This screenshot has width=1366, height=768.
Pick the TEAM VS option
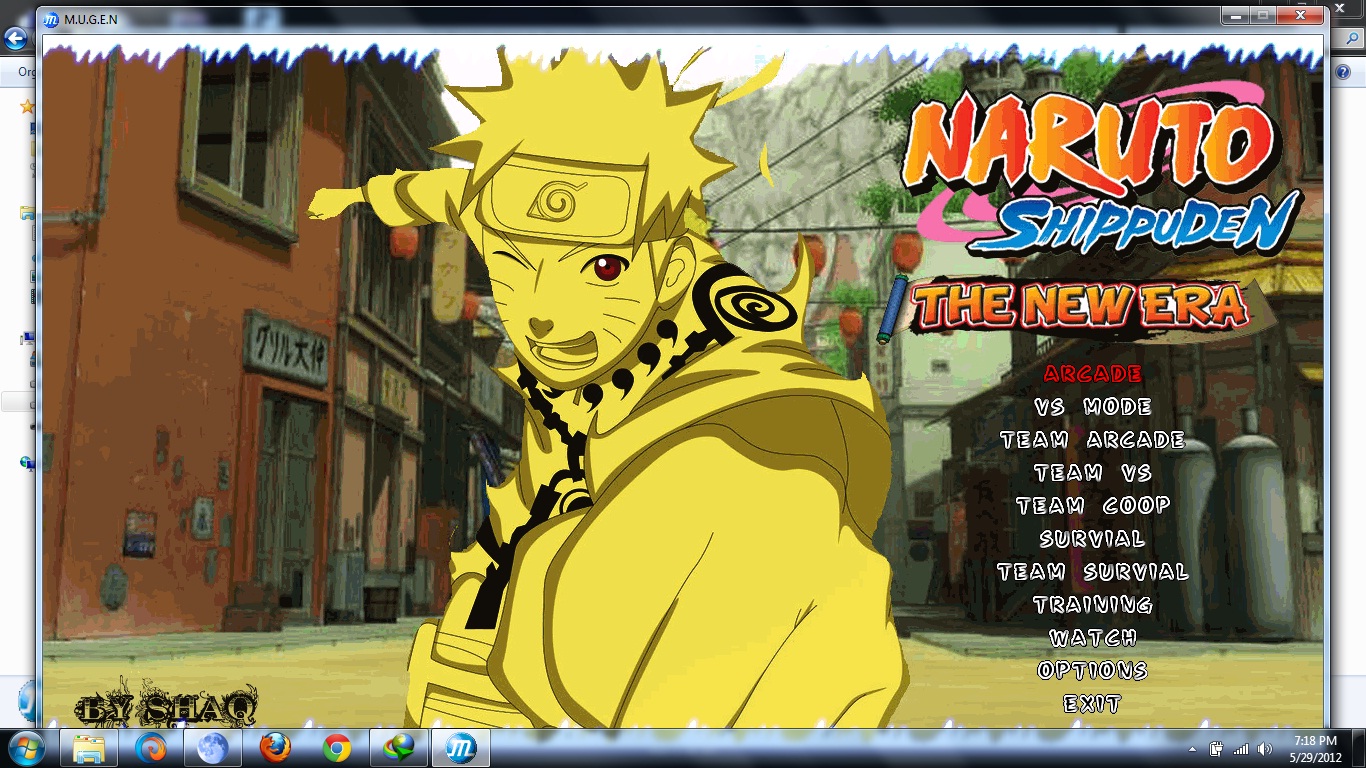1092,473
